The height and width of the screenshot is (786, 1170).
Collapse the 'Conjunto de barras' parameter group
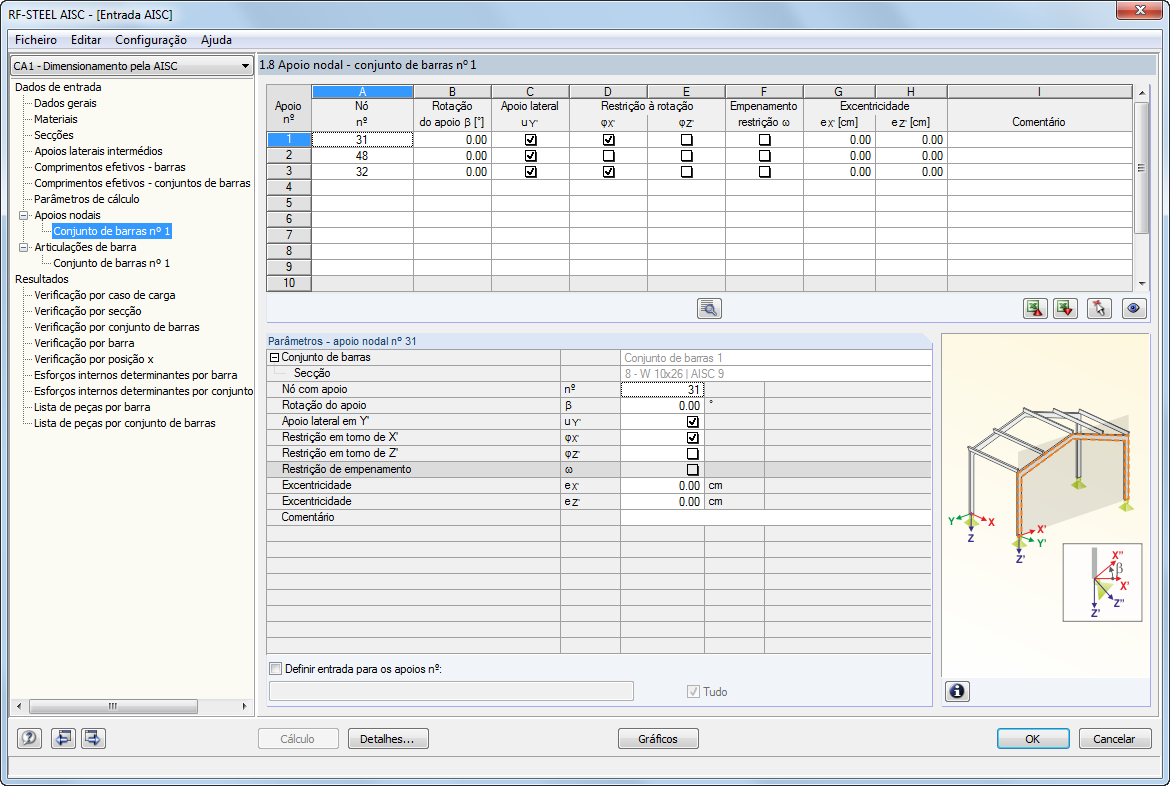[x=274, y=358]
